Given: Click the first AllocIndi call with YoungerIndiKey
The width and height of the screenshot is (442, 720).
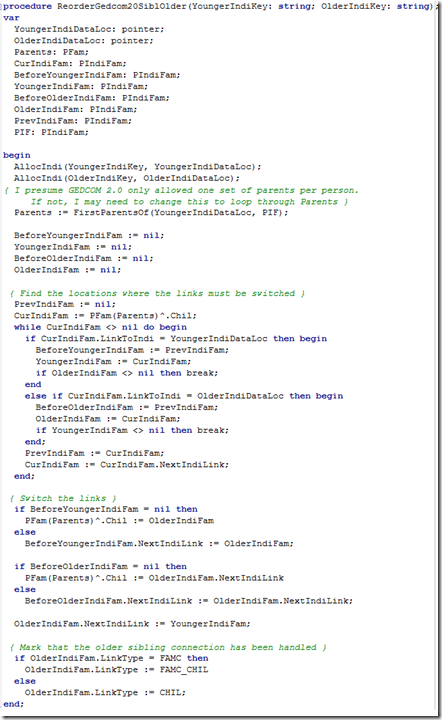Looking at the screenshot, I should coord(137,167).
